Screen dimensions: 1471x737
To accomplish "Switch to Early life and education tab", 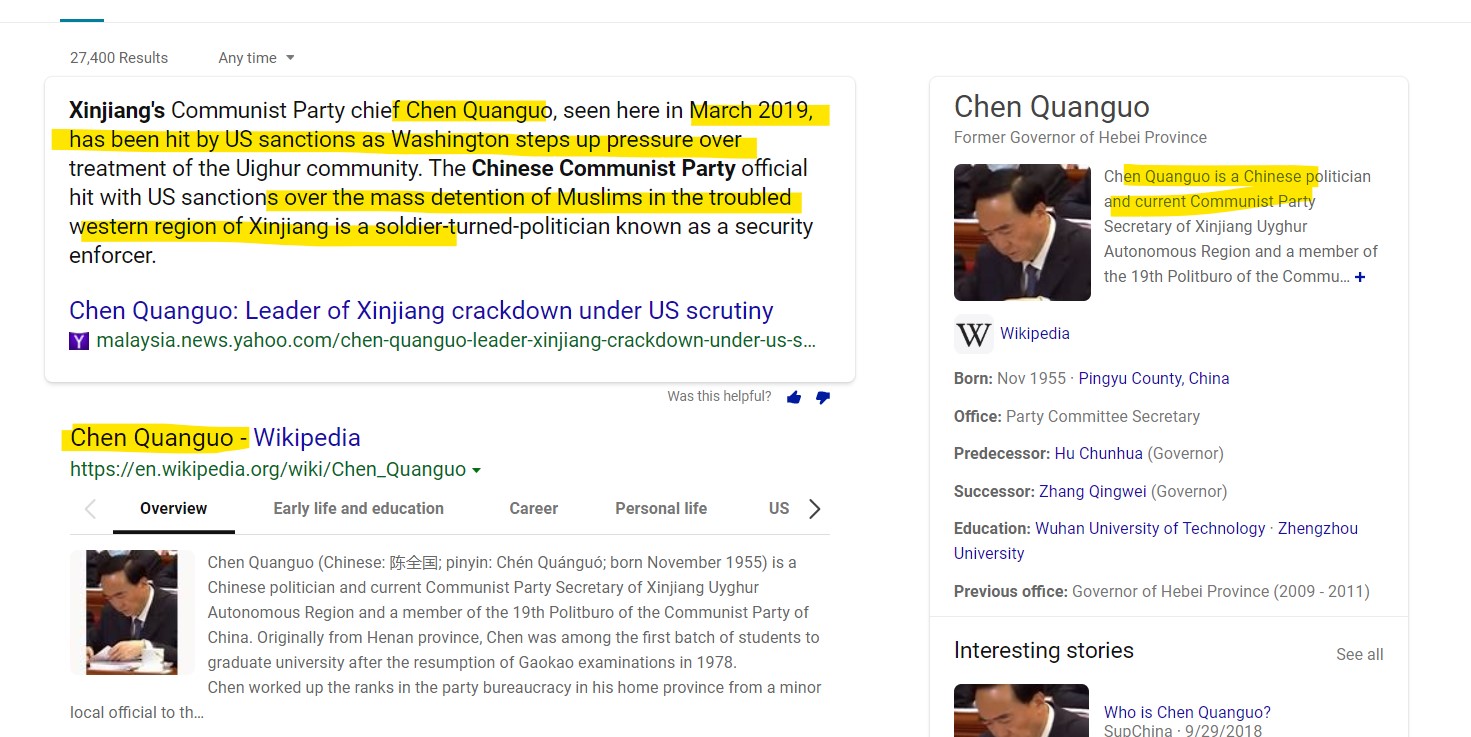I will click(x=358, y=509).
